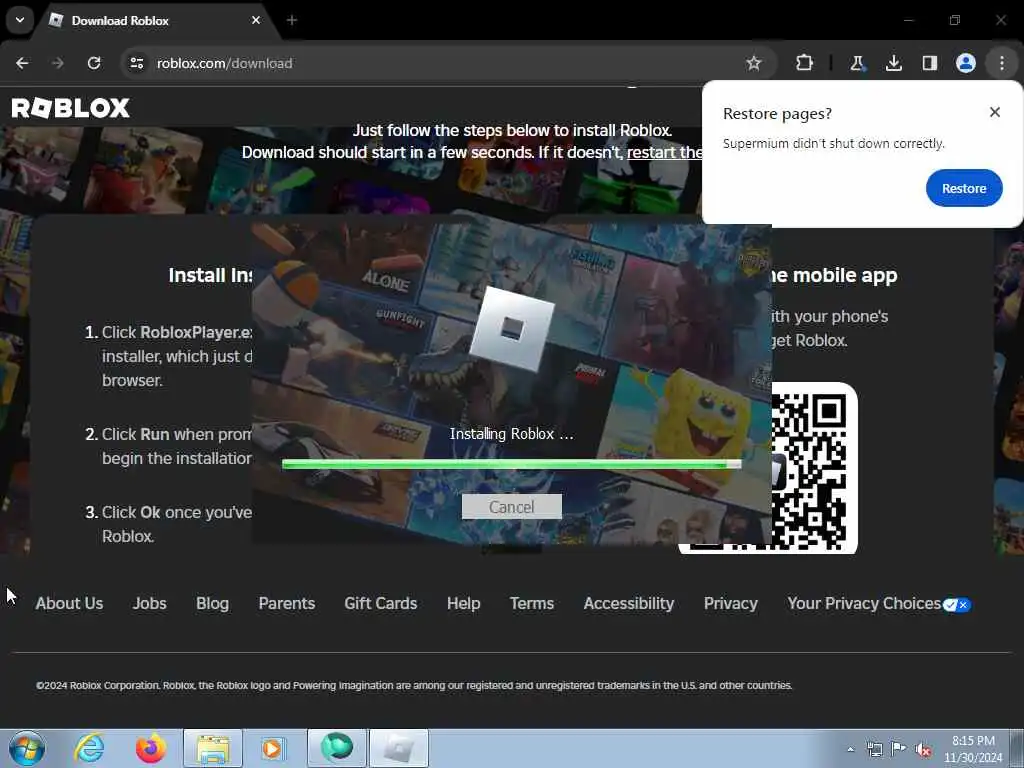Viewport: 1024px width, 768px height.
Task: Go back with the browser back arrow
Action: [22, 63]
